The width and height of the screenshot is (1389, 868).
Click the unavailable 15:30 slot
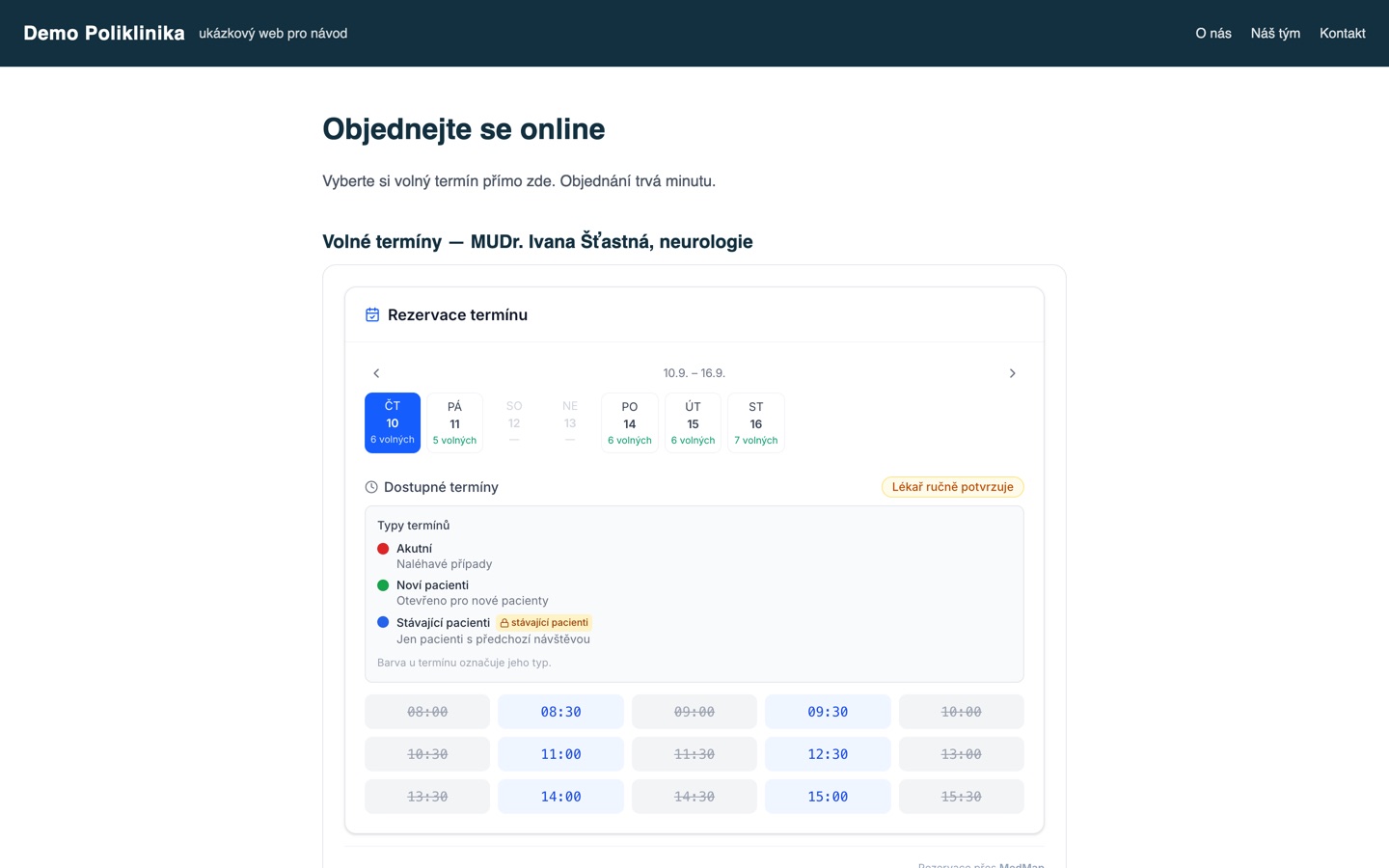click(x=962, y=797)
